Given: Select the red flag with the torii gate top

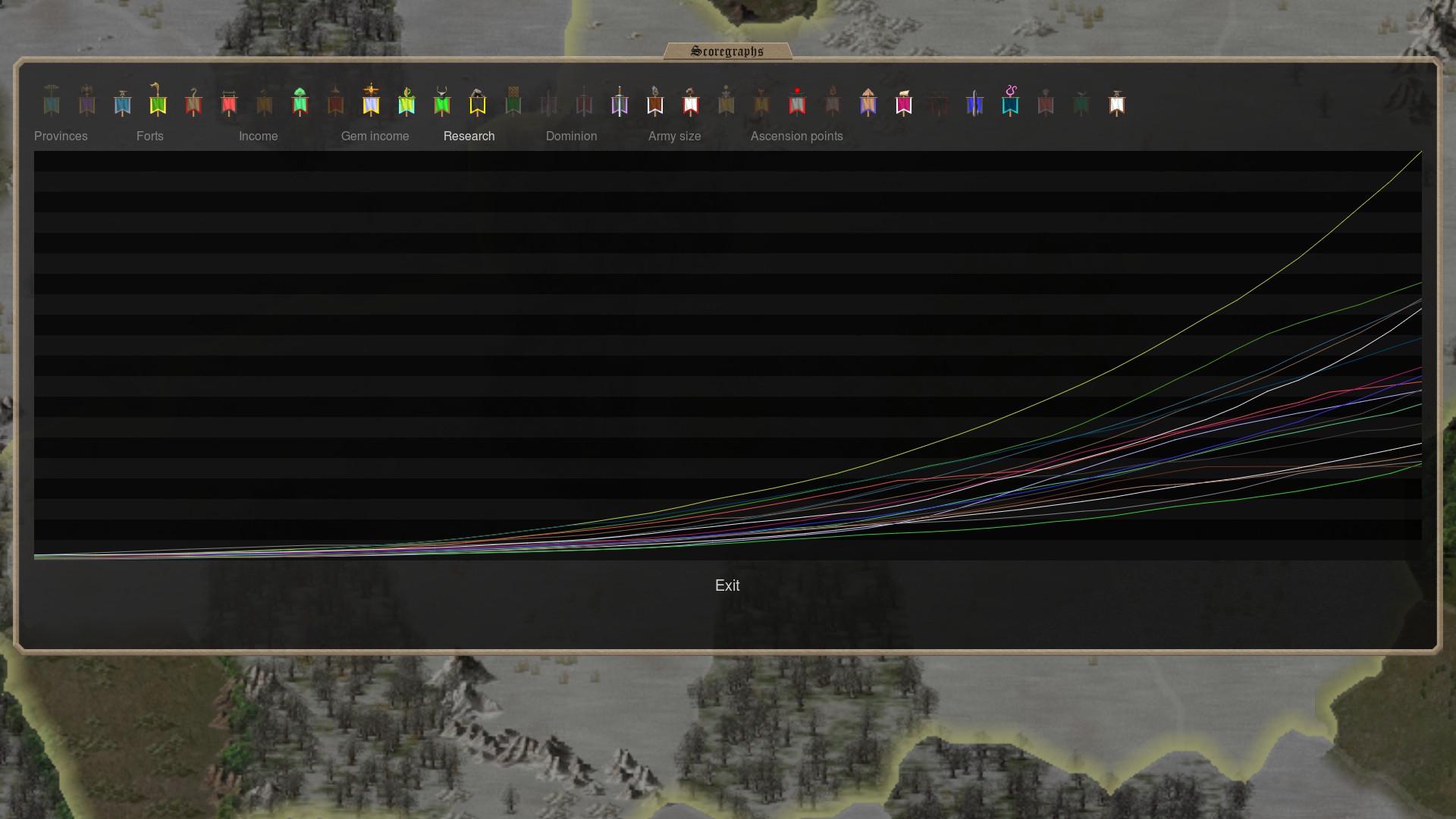Looking at the screenshot, I should (229, 102).
